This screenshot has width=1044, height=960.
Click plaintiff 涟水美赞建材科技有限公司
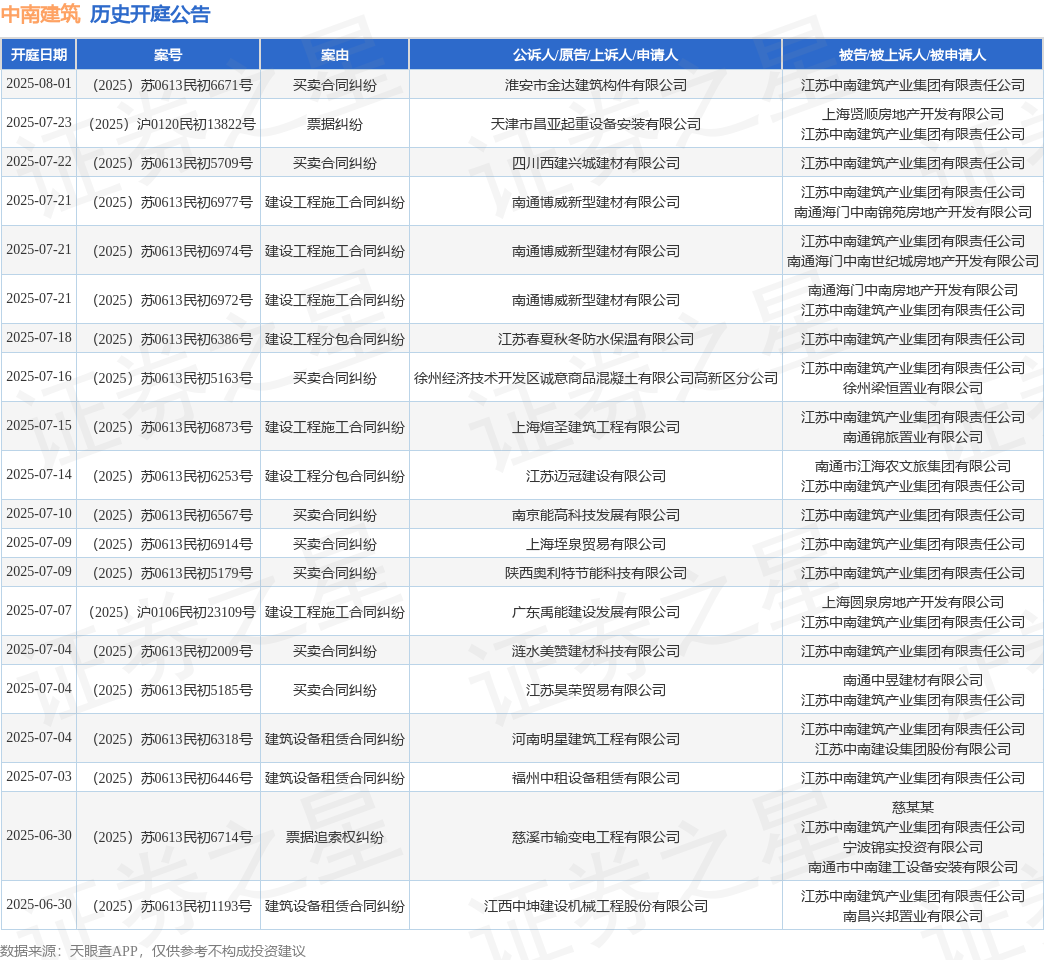pyautogui.click(x=595, y=651)
